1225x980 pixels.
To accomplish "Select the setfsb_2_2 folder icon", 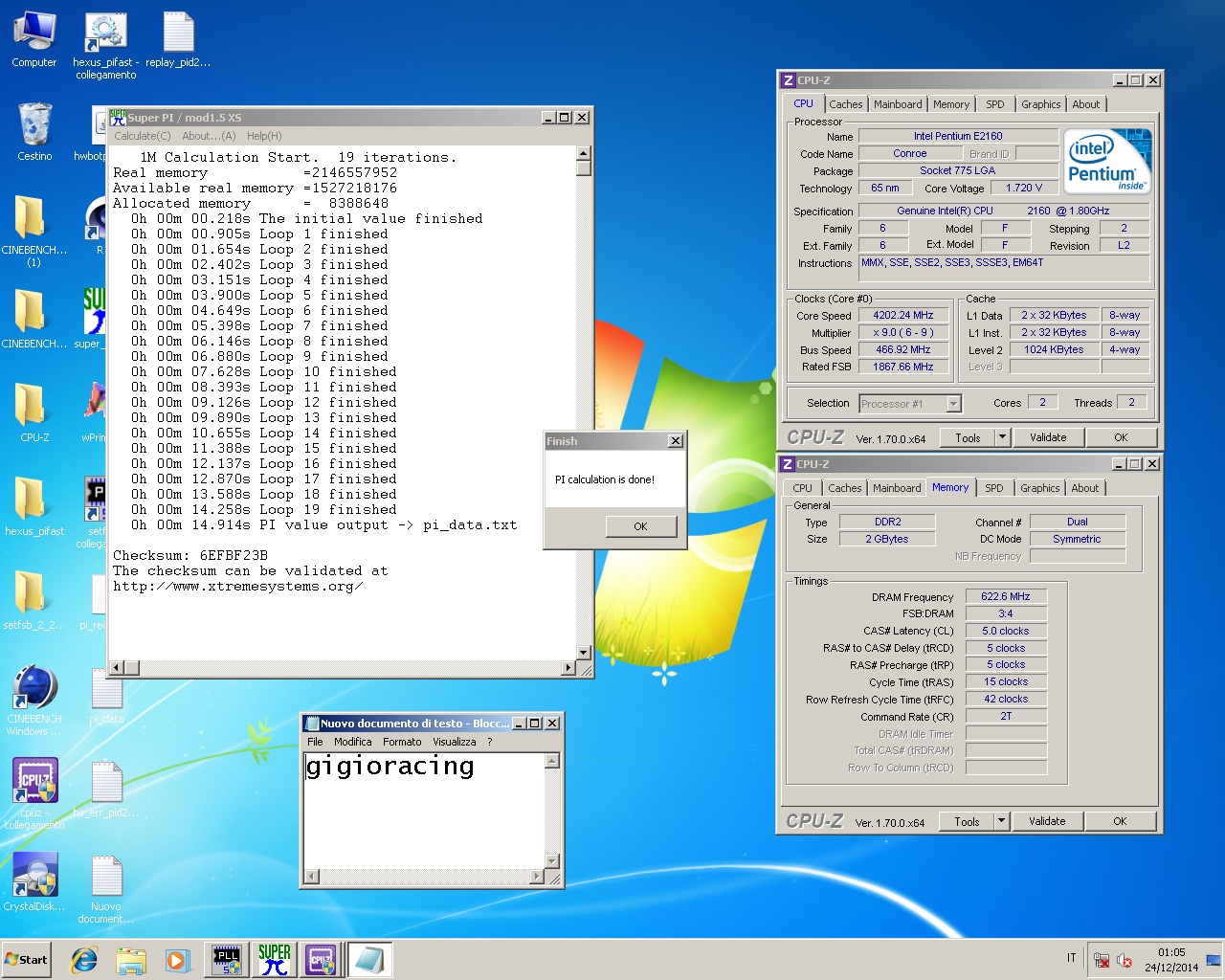I will click(34, 599).
